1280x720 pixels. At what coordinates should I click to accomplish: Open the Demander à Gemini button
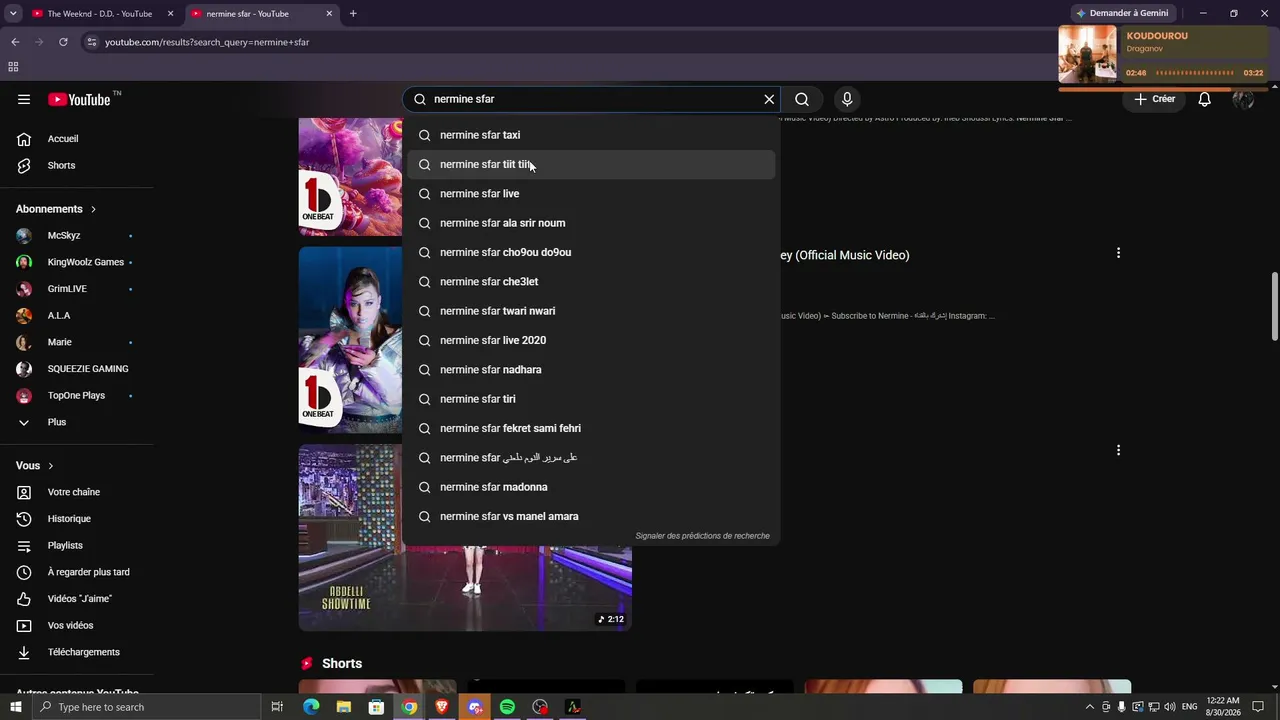(1122, 13)
